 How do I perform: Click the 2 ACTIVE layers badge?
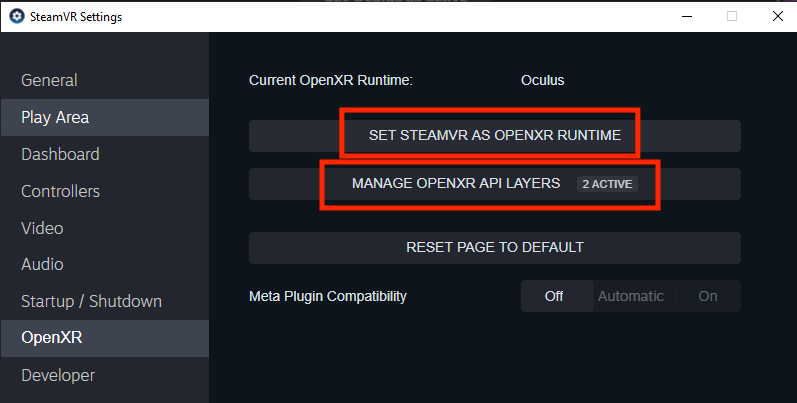[x=607, y=184]
